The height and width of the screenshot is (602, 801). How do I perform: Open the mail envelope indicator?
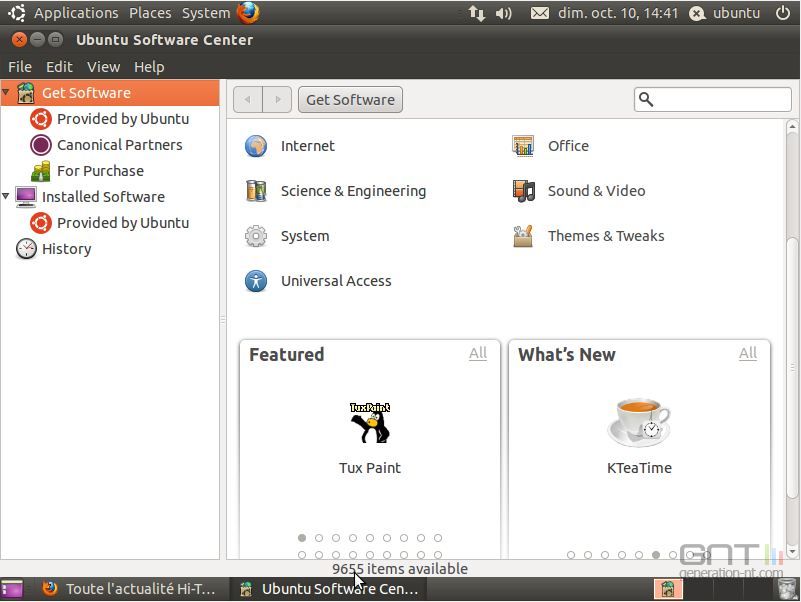tap(539, 13)
